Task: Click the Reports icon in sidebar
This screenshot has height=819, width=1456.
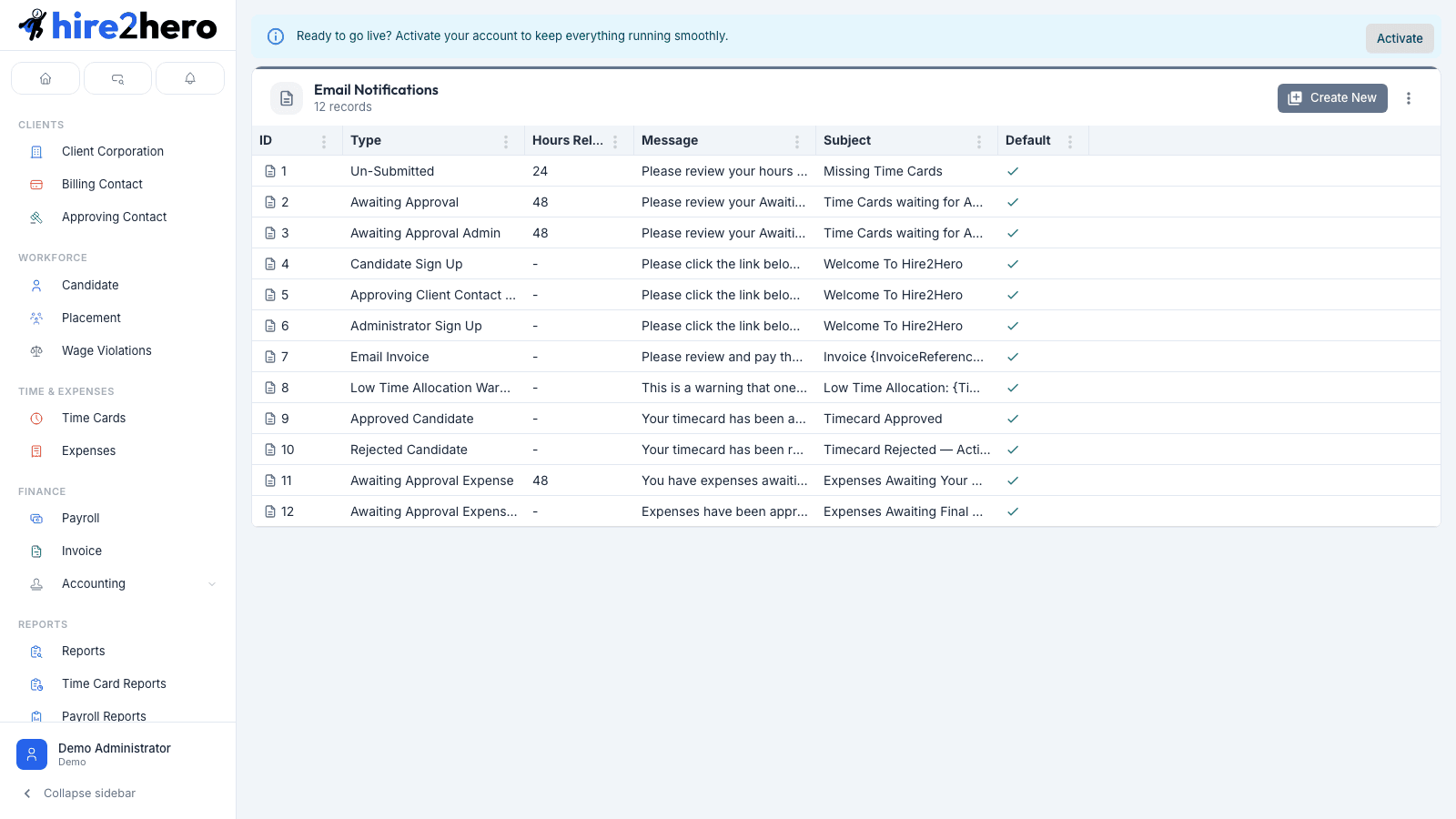Action: 36,652
